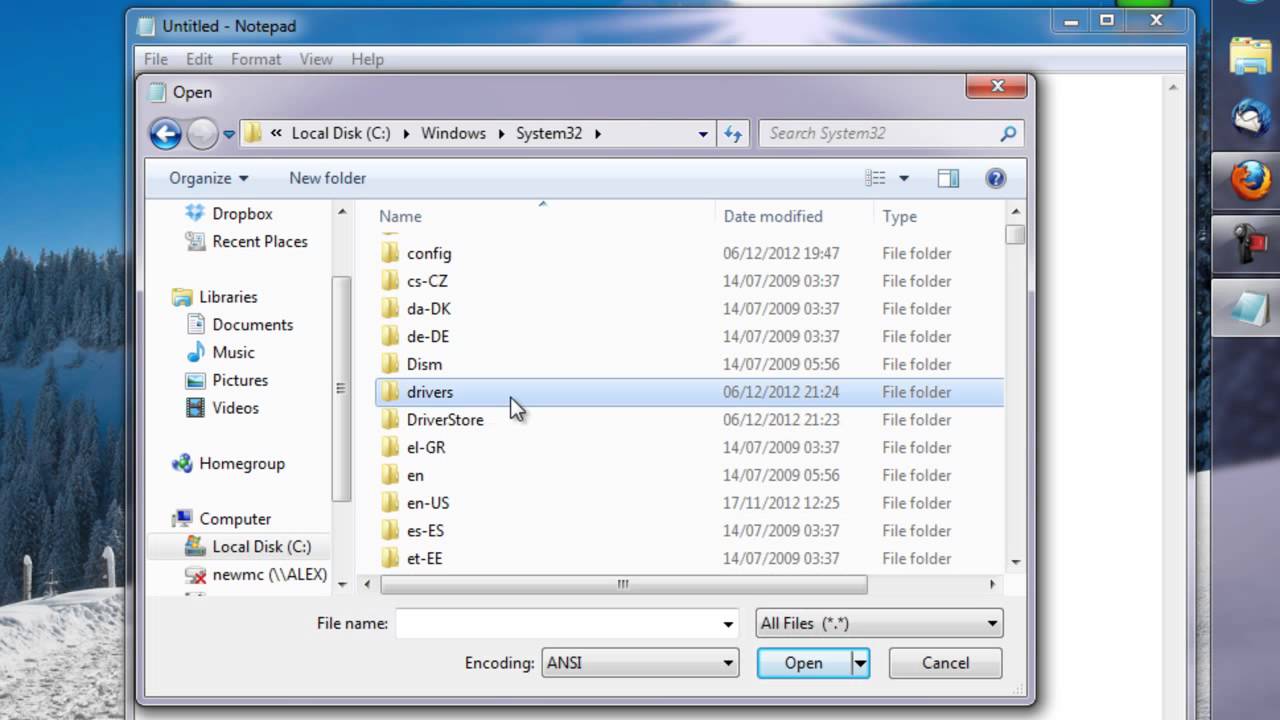The height and width of the screenshot is (720, 1280).
Task: Select Local Disk (C:) in navigation pane
Action: 248,547
